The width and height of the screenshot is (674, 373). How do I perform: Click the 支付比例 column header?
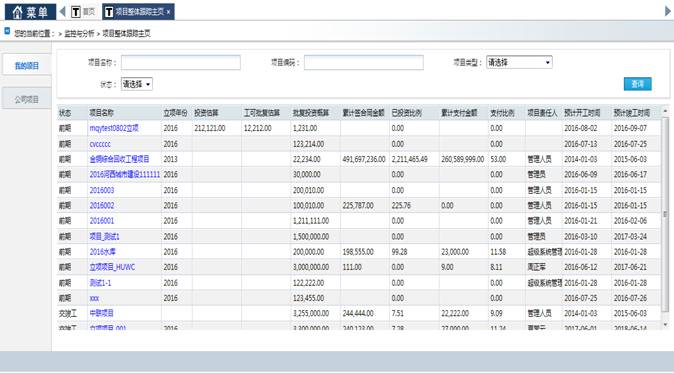coord(502,113)
